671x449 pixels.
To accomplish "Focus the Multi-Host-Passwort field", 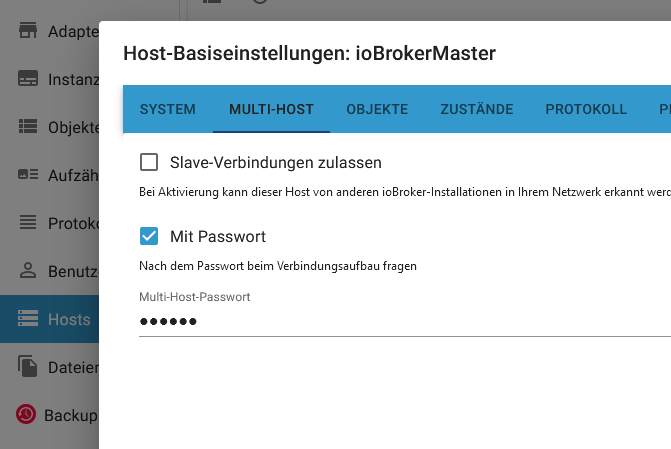I will click(405, 321).
